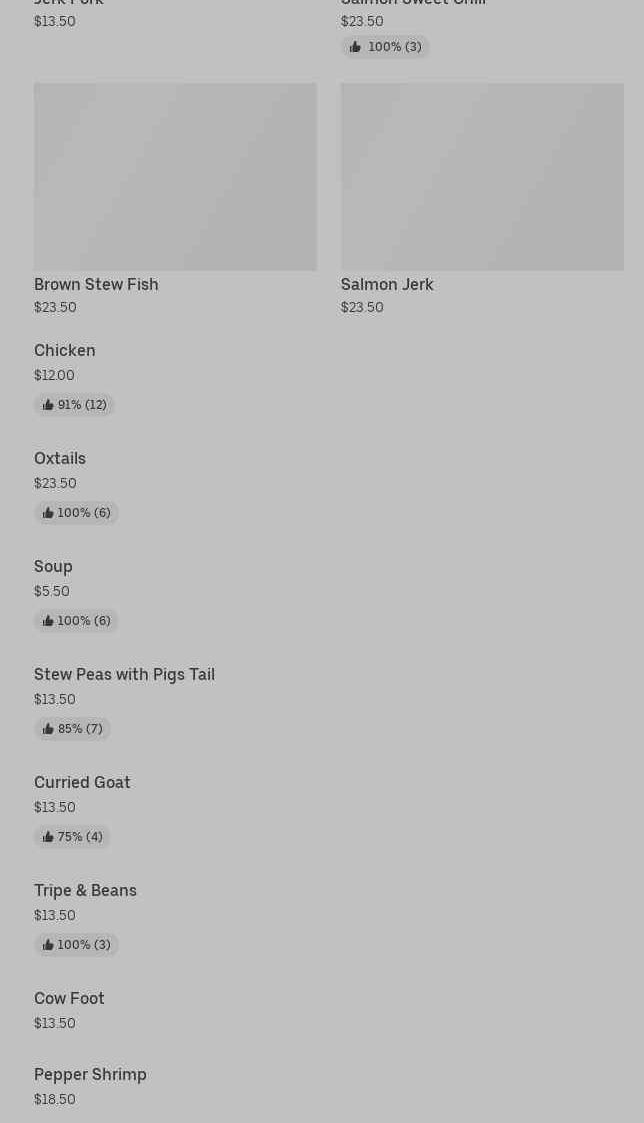Select the Salmon Jerk title
This screenshot has height=1123, width=644.
click(387, 284)
